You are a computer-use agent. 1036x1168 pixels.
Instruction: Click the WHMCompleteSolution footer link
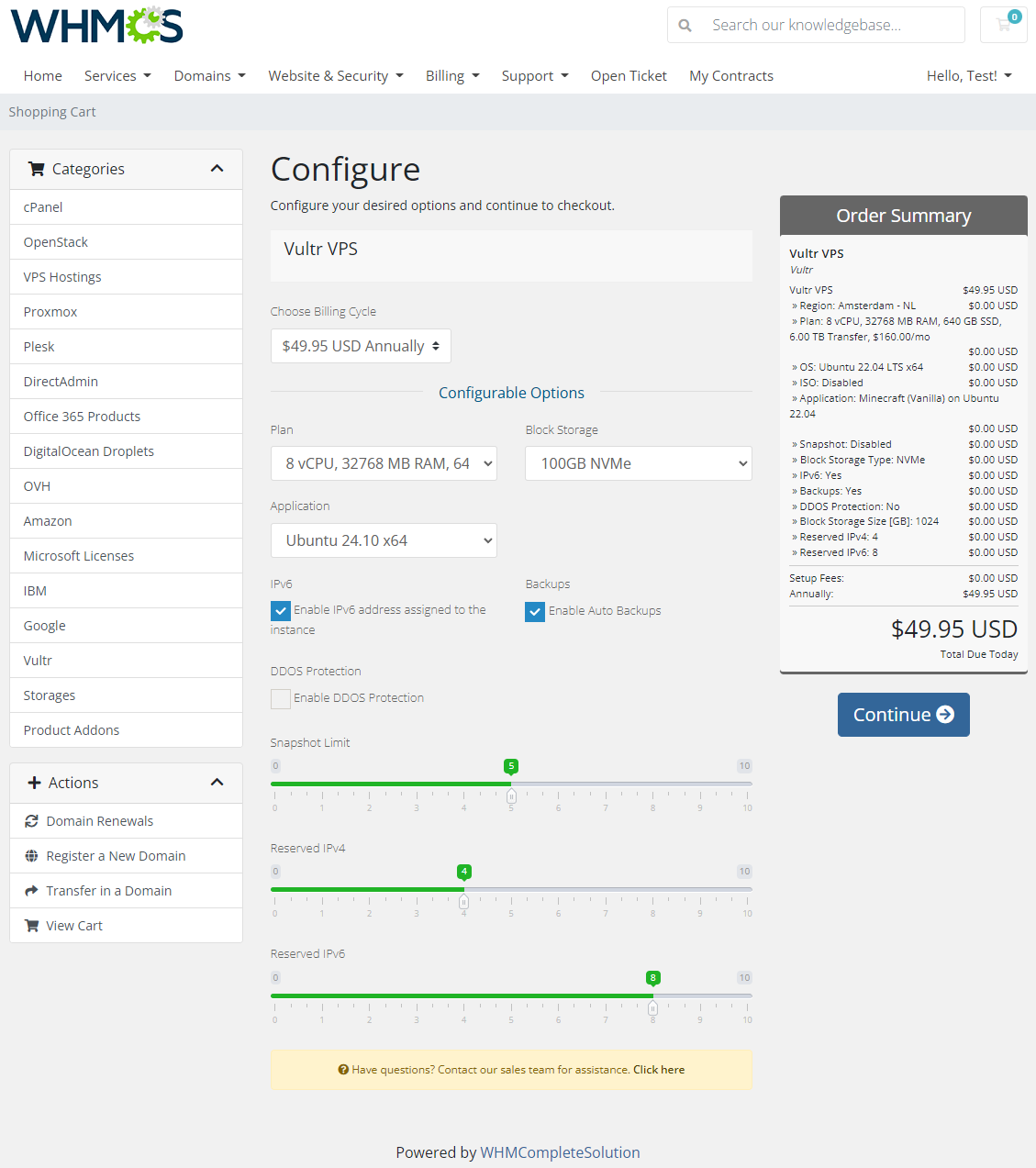tap(560, 1152)
